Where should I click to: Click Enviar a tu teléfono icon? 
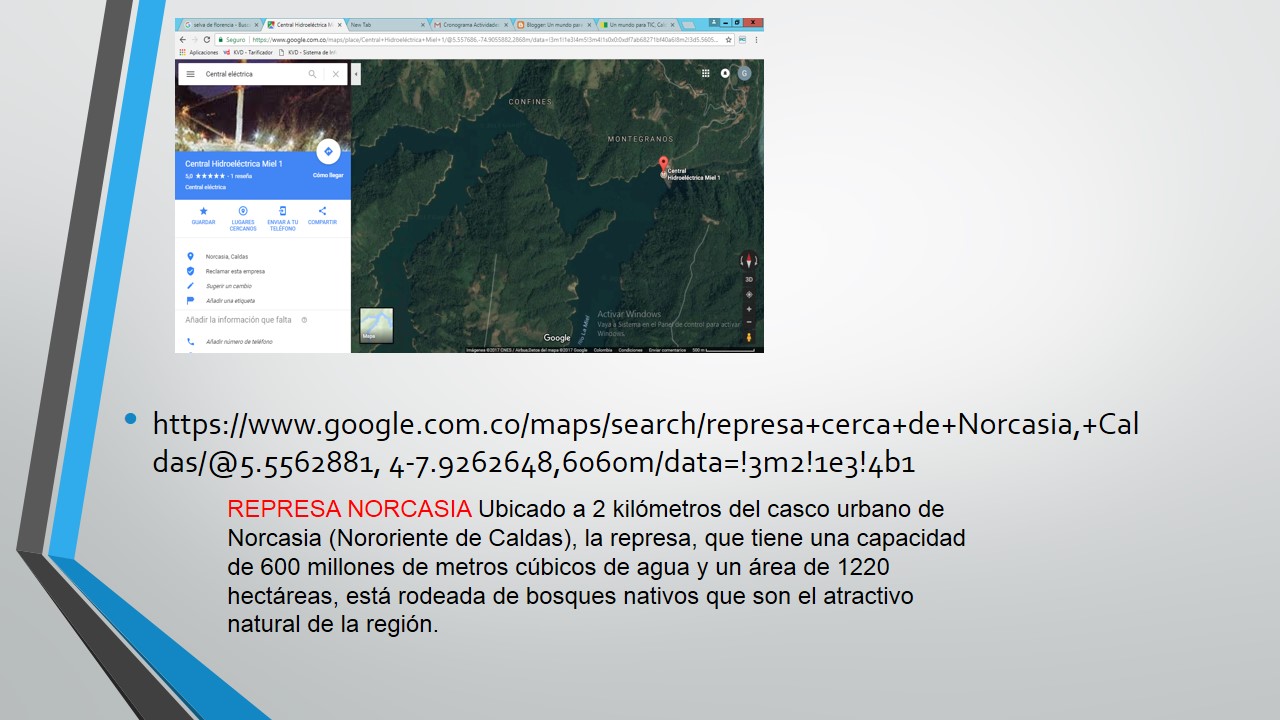click(282, 211)
